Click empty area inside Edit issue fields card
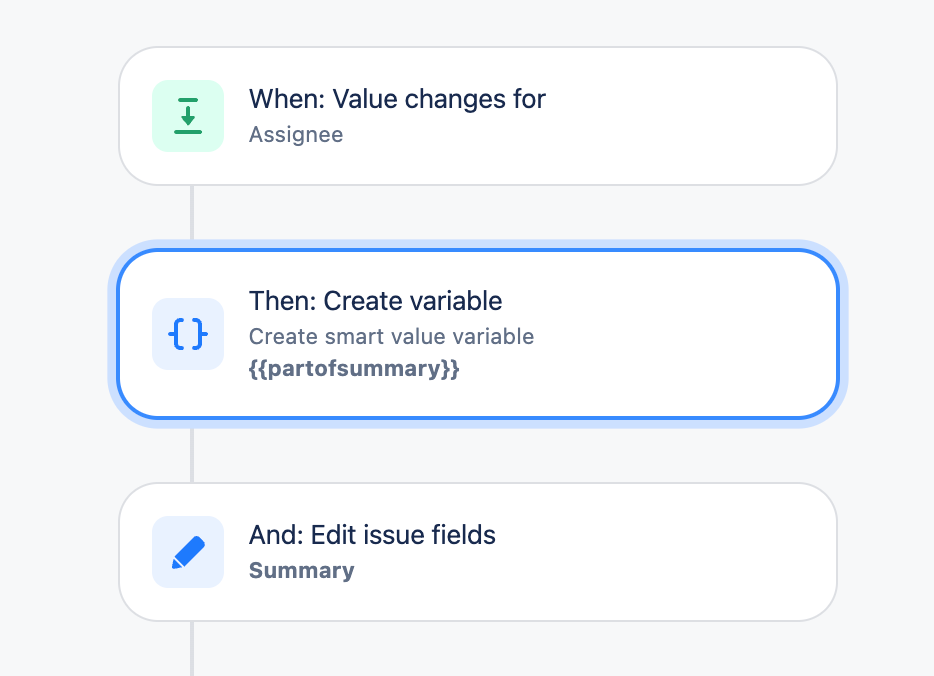 point(685,552)
